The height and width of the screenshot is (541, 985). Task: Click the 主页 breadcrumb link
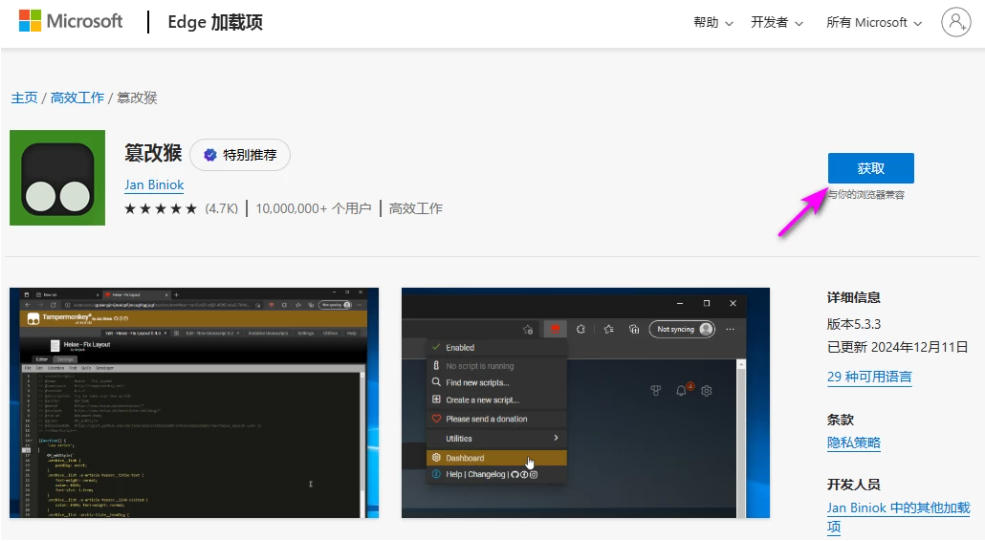point(24,97)
